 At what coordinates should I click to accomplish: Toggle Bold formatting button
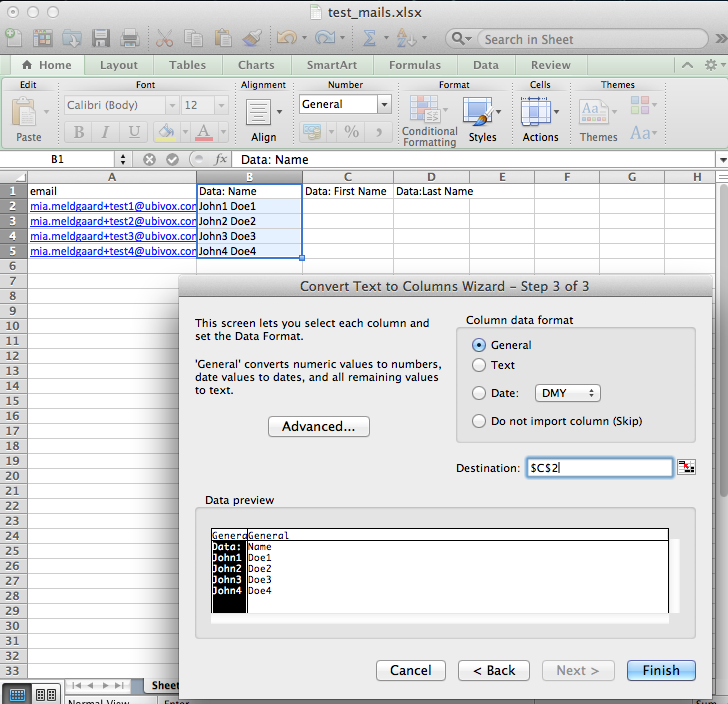point(78,132)
